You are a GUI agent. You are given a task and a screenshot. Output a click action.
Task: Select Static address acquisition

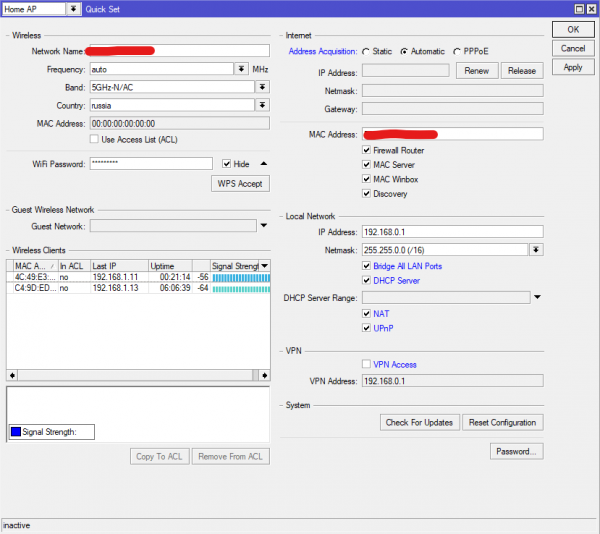(365, 50)
